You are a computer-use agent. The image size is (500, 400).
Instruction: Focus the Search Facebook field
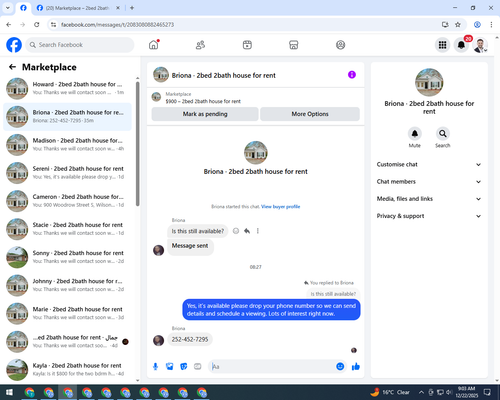coord(80,45)
